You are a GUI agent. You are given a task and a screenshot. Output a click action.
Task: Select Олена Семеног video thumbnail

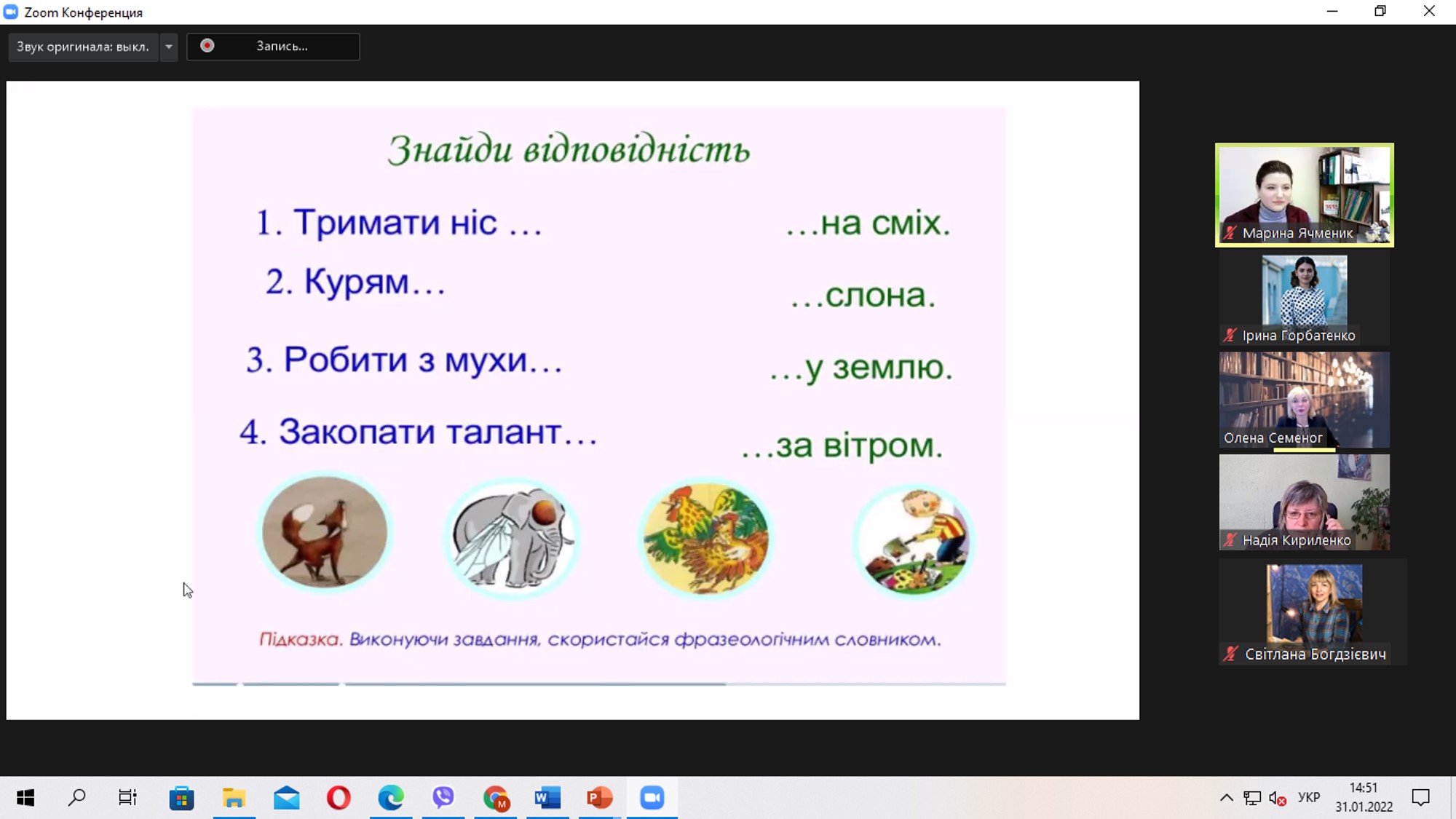[1304, 399]
